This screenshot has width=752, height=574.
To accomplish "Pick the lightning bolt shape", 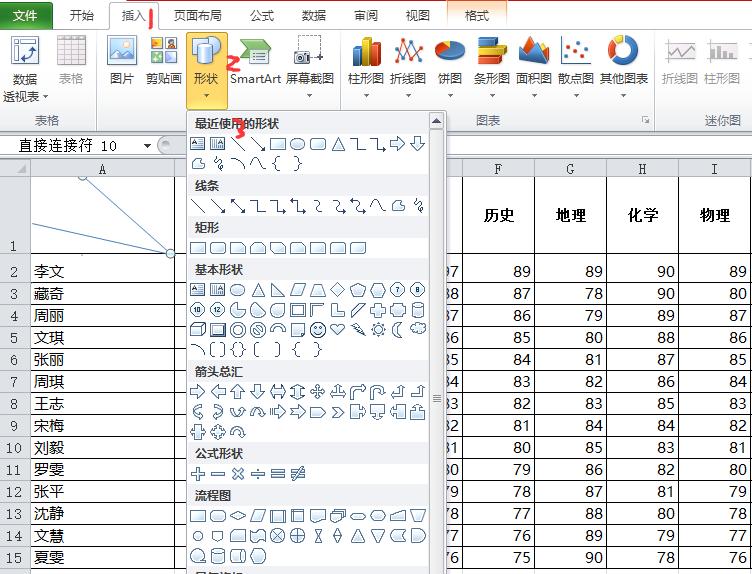I will pyautogui.click(x=358, y=329).
